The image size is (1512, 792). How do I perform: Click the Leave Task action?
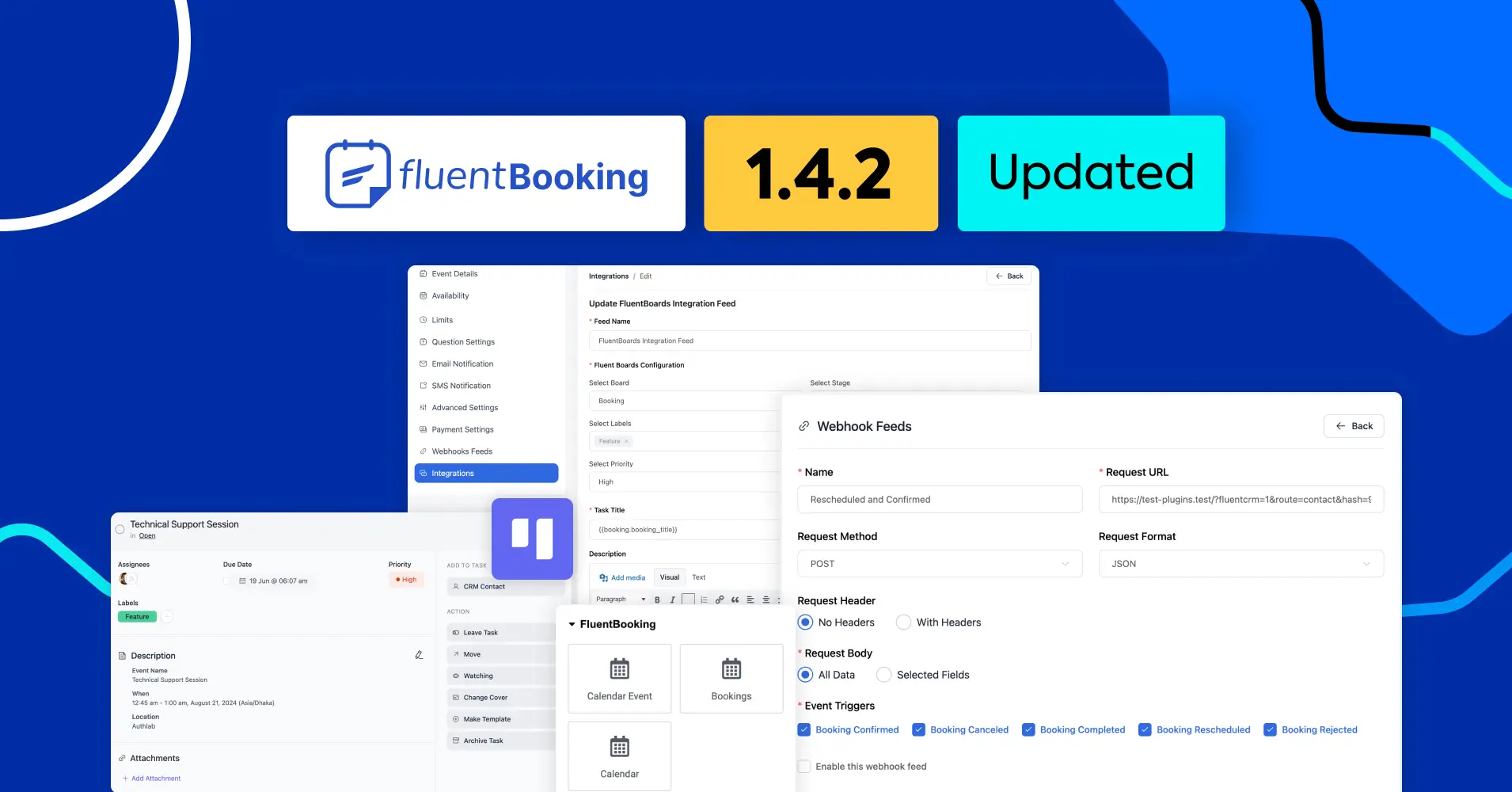(x=502, y=633)
